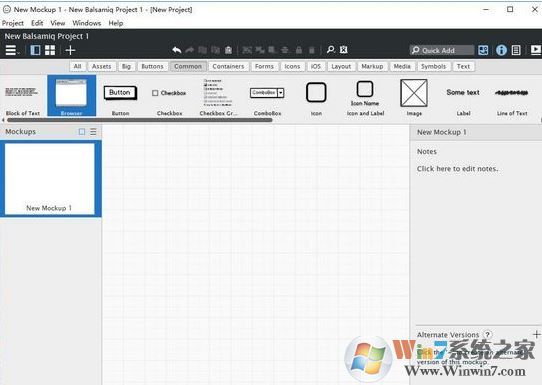The image size is (542, 385).
Task: Click the Lock icon in toolbar
Action: click(x=299, y=50)
